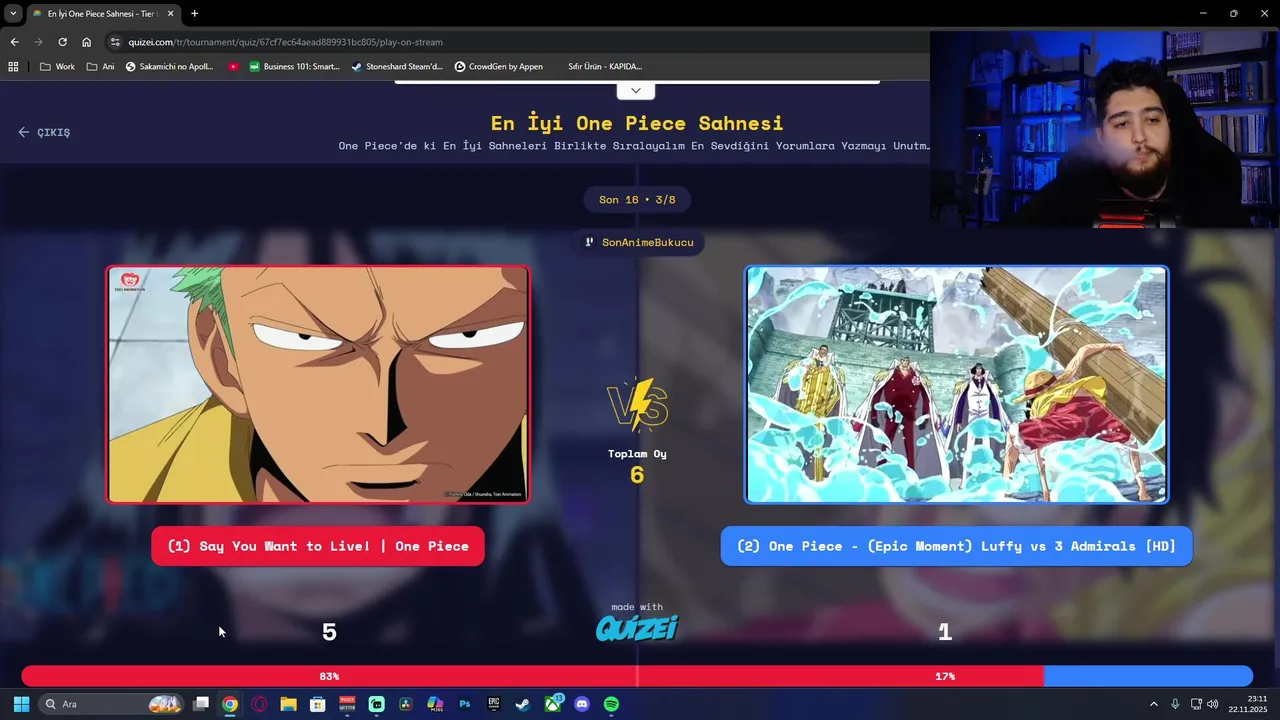View site information icon in address bar
This screenshot has width=1280, height=720.
115,42
